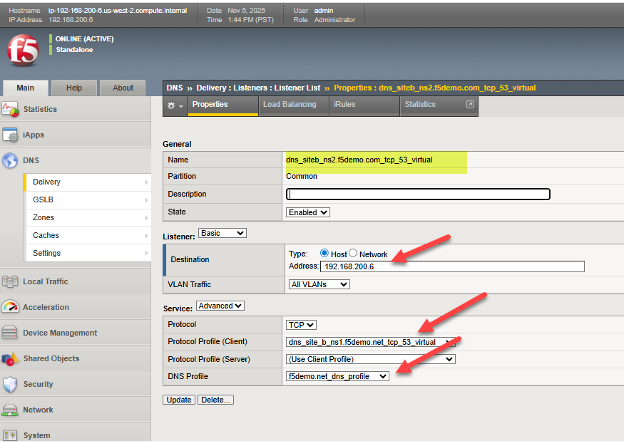The width and height of the screenshot is (624, 442).
Task: Click the DNS globe icon
Action: pos(11,160)
